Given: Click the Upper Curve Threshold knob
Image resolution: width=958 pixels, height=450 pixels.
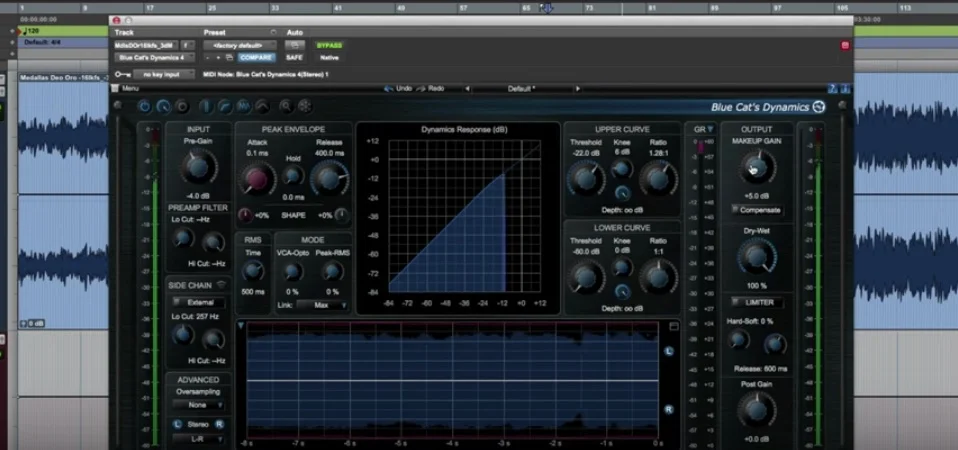Looking at the screenshot, I should click(585, 178).
